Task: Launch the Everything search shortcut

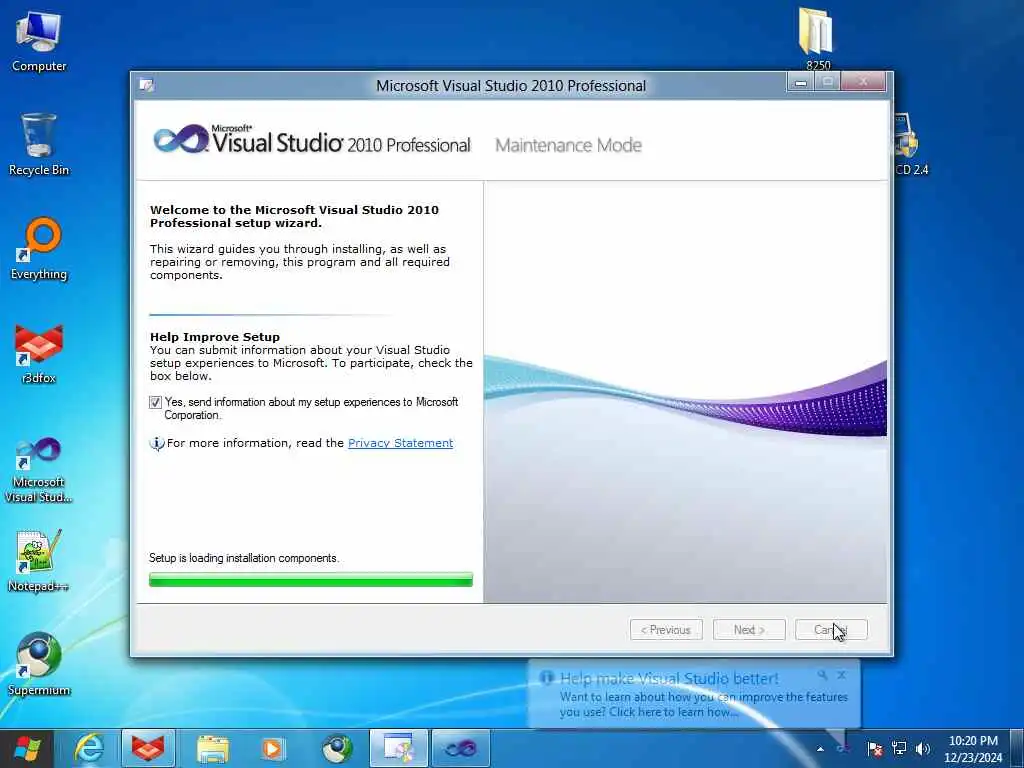Action: pyautogui.click(x=39, y=249)
